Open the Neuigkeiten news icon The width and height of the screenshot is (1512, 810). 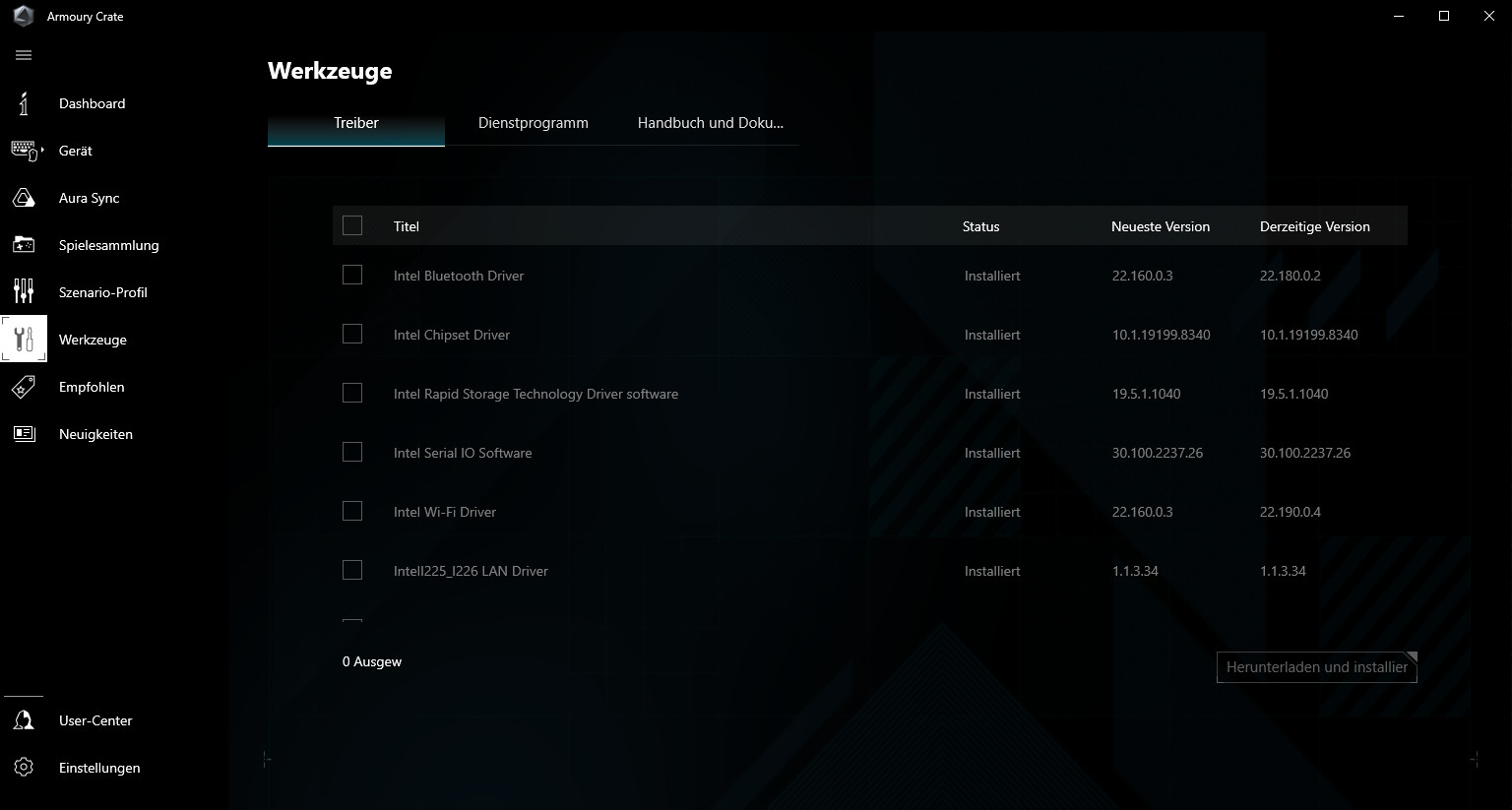[x=24, y=434]
